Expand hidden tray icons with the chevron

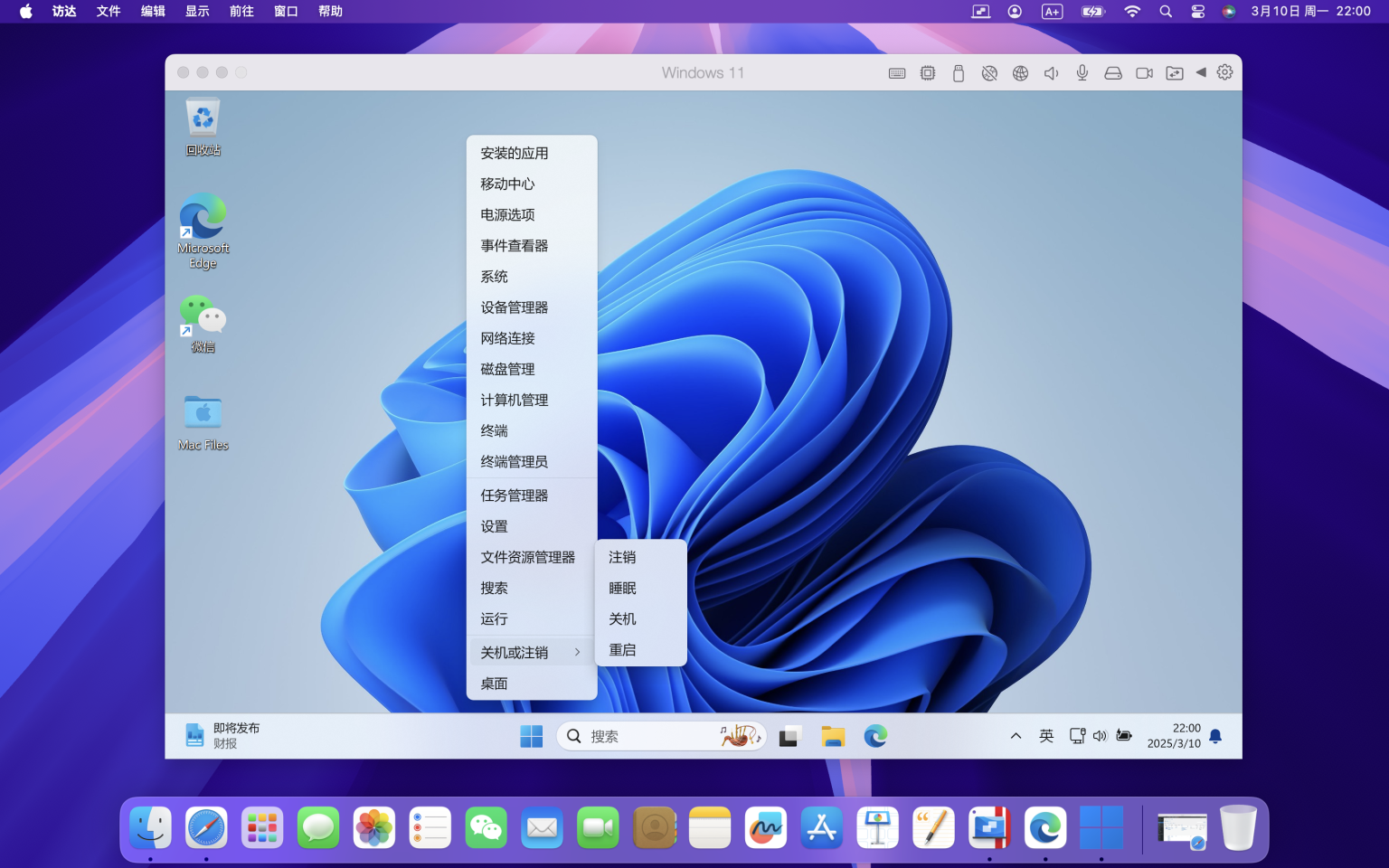click(1016, 736)
